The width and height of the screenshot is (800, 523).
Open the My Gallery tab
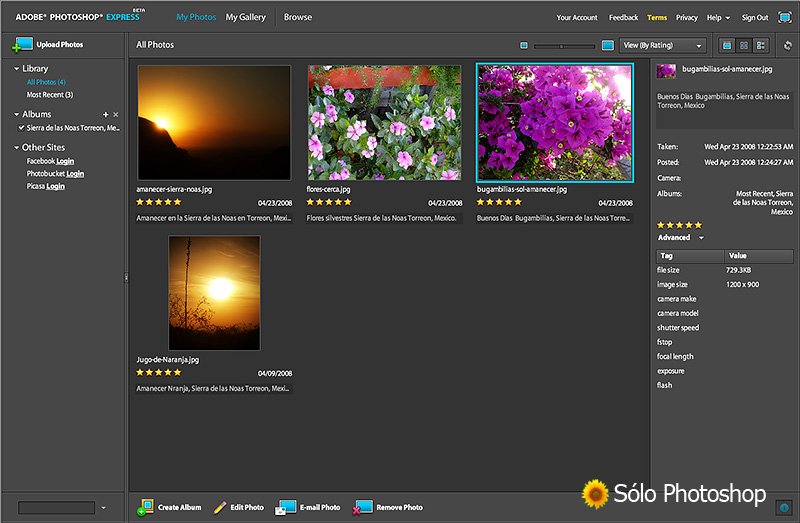(x=245, y=17)
